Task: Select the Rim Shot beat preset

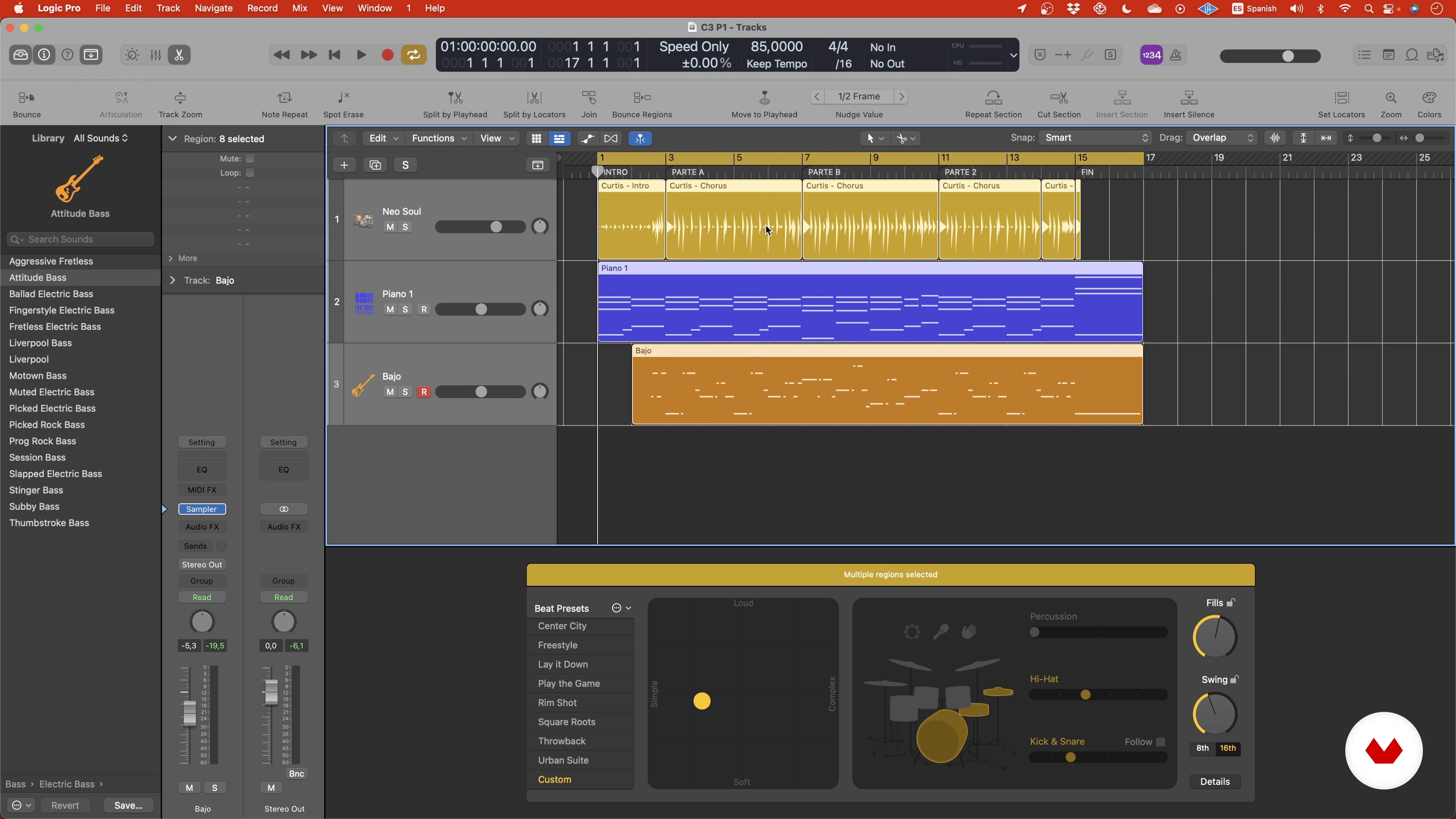Action: [x=580, y=703]
